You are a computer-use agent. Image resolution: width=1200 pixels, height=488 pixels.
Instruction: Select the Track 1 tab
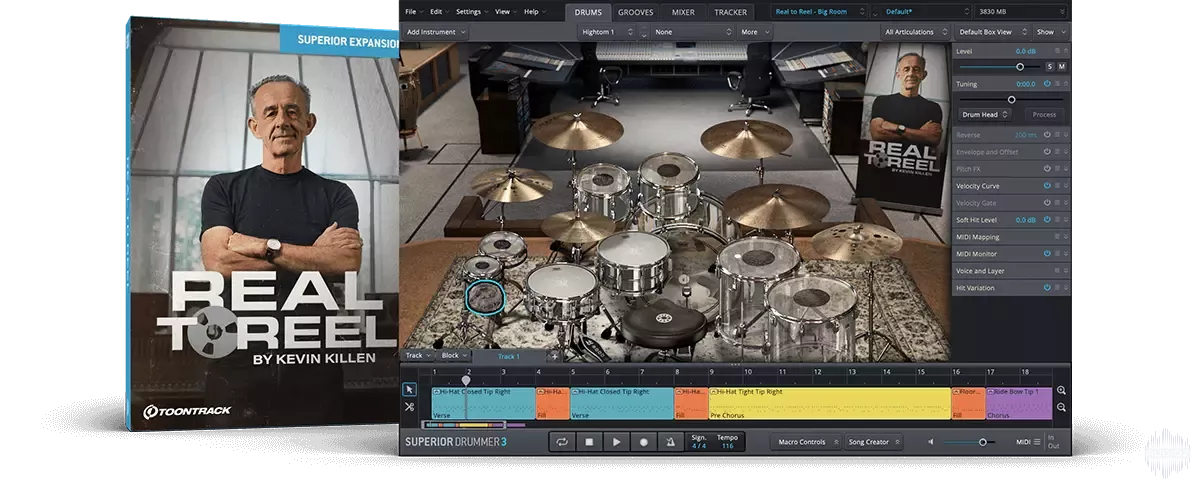point(509,356)
